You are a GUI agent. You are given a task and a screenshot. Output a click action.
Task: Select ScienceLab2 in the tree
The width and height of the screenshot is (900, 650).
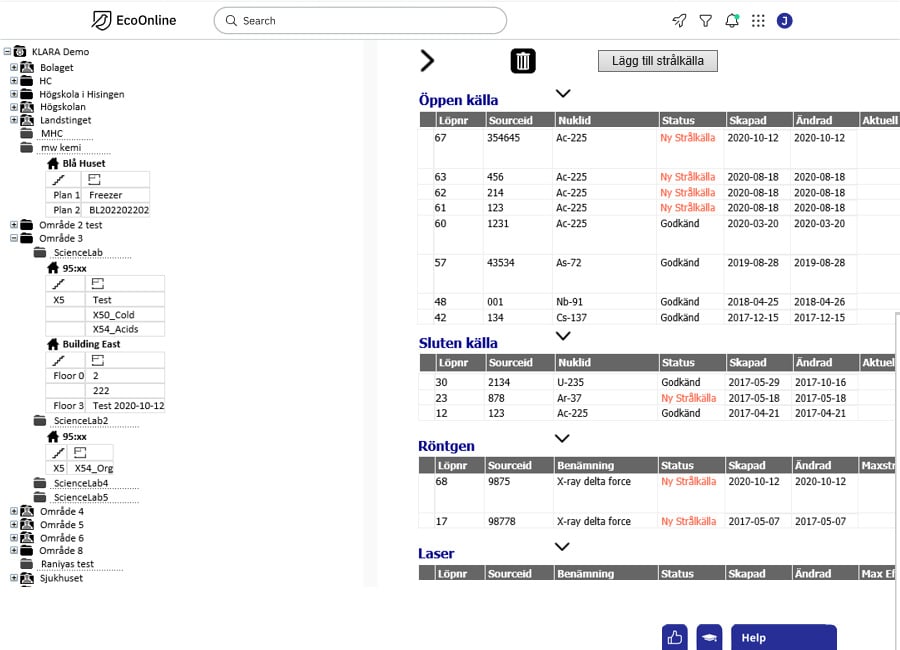(x=81, y=421)
